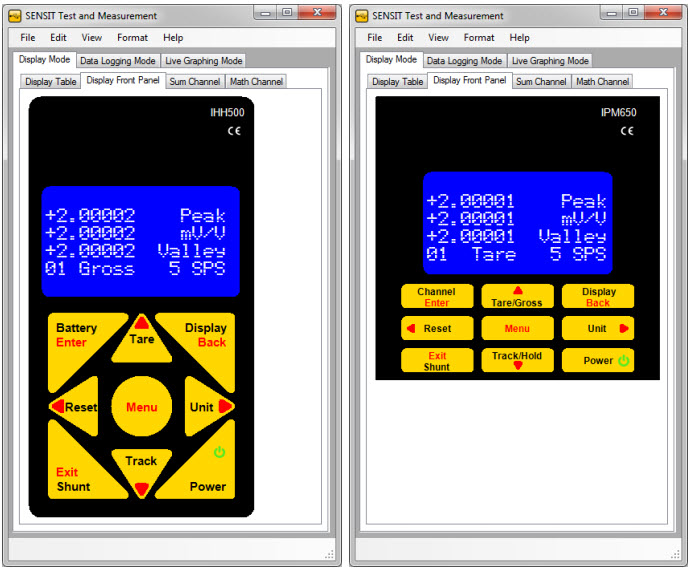Click Channel/Enter key on IPM650 panel
This screenshot has height=568, width=690.
click(437, 297)
